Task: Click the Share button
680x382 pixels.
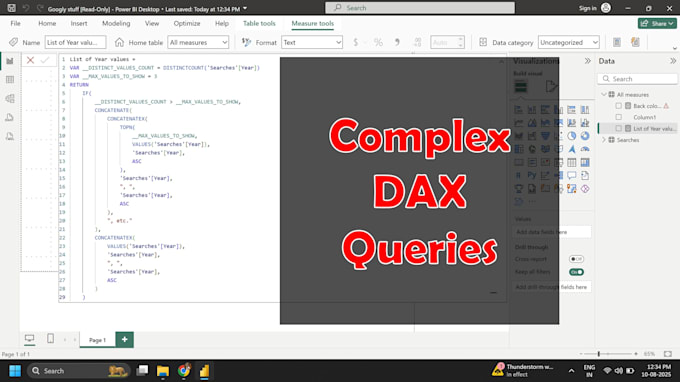Action: (x=657, y=23)
